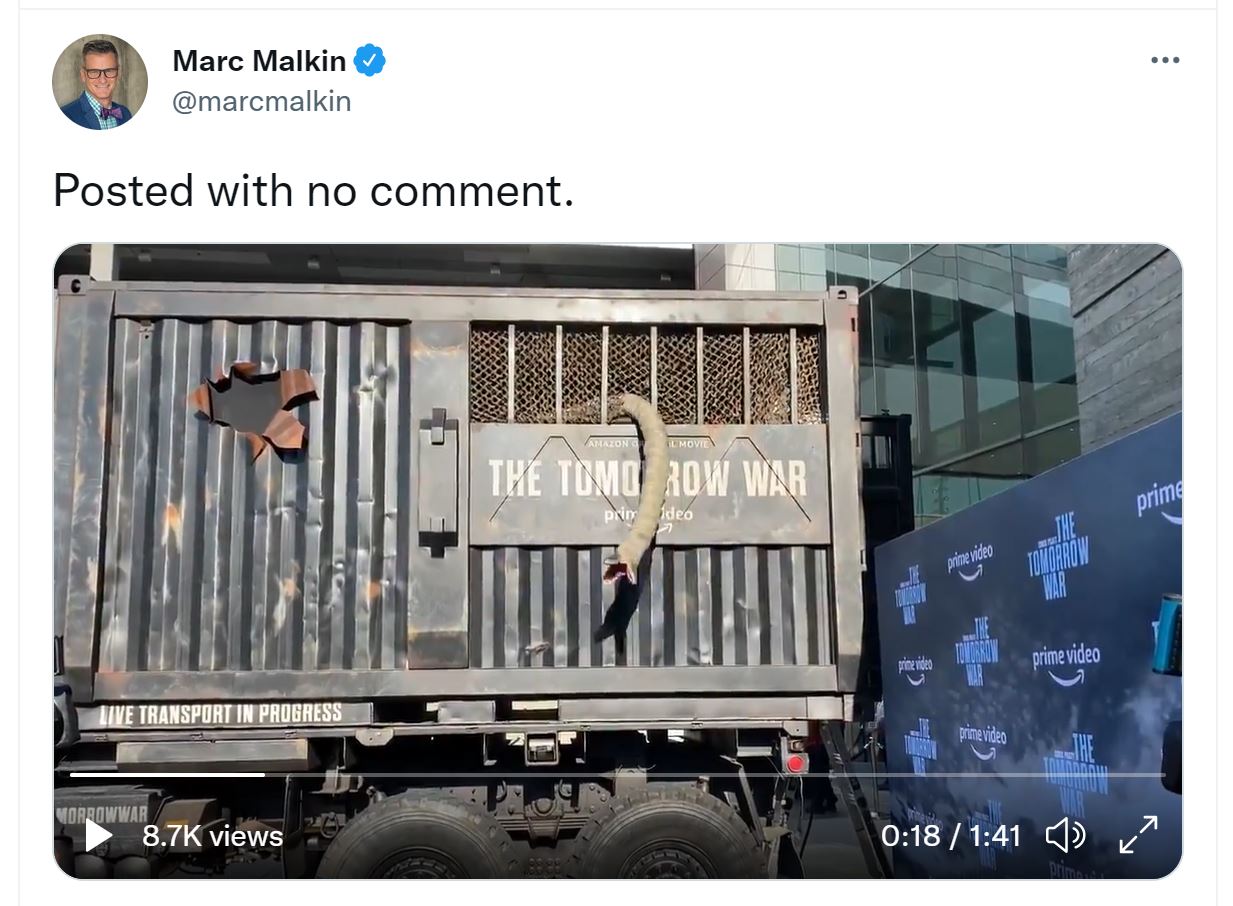Open the @marcmalkin handle link

262,102
